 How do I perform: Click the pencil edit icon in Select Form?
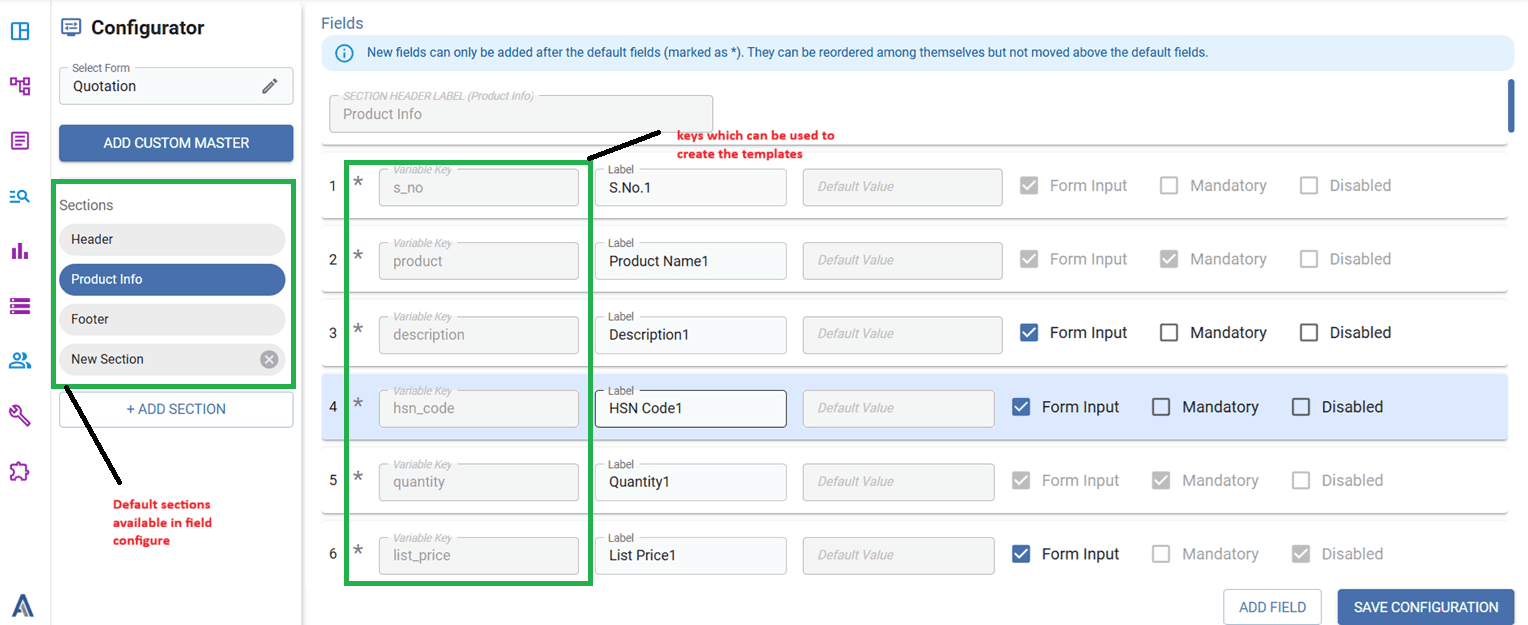tap(270, 86)
